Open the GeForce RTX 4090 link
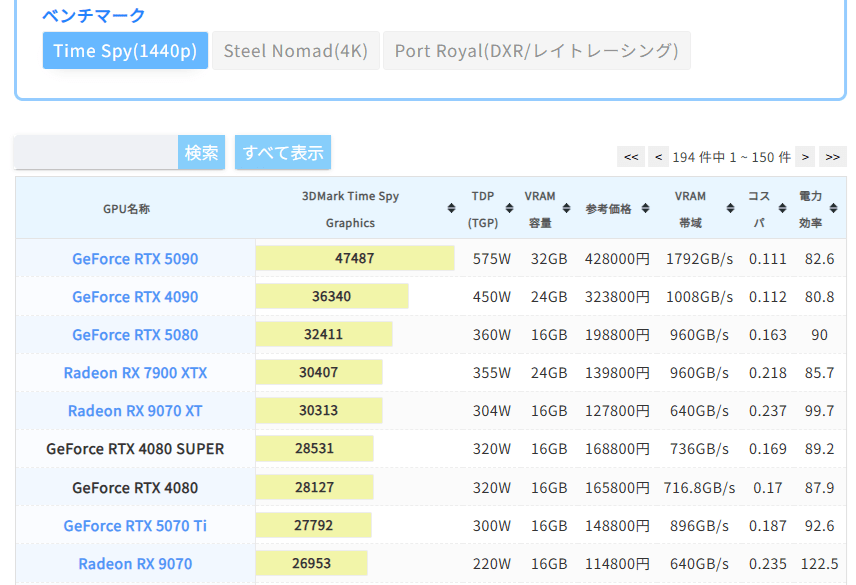 tap(135, 297)
